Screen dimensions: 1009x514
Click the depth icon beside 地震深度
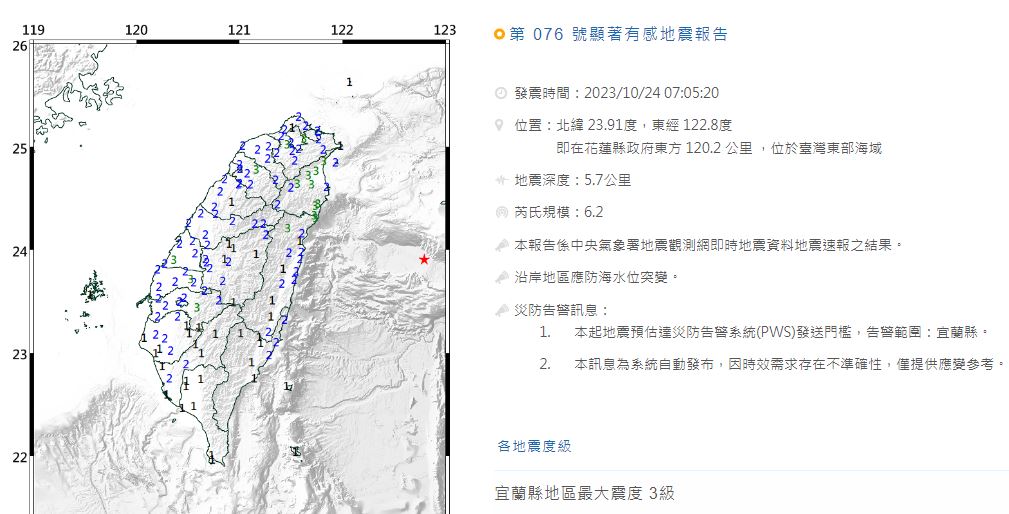click(501, 181)
